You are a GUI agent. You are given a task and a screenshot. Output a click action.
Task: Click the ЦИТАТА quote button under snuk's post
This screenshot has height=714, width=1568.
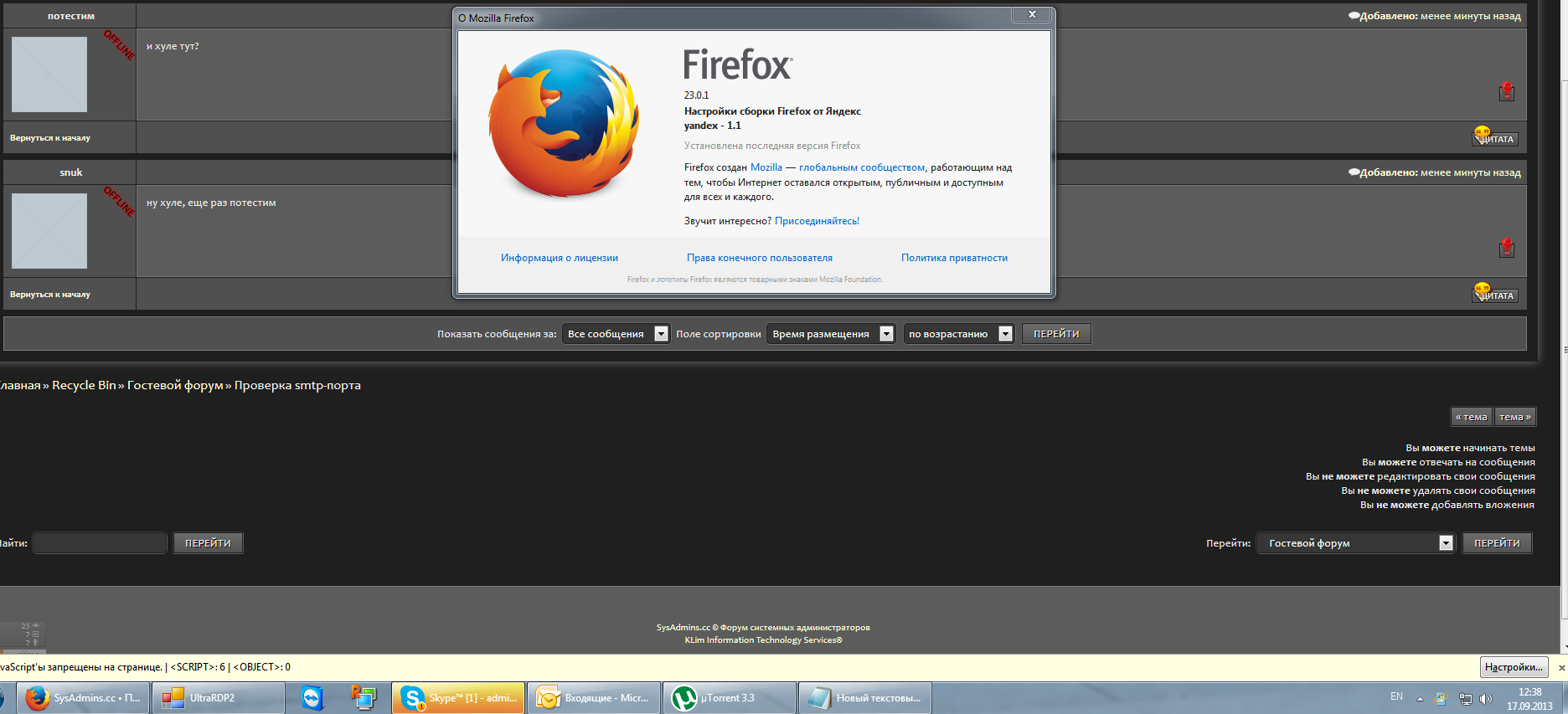[1495, 294]
